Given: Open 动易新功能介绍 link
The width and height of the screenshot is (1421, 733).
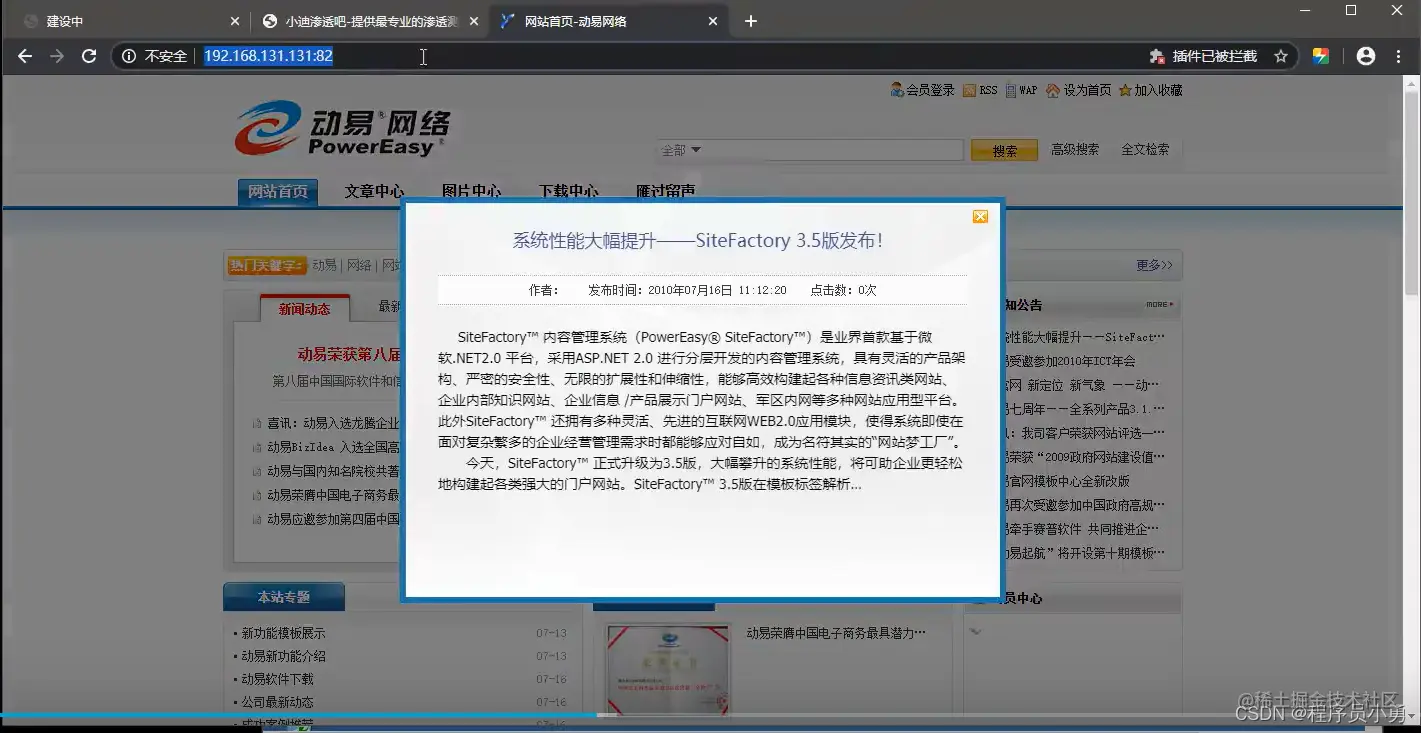Looking at the screenshot, I should tap(283, 656).
